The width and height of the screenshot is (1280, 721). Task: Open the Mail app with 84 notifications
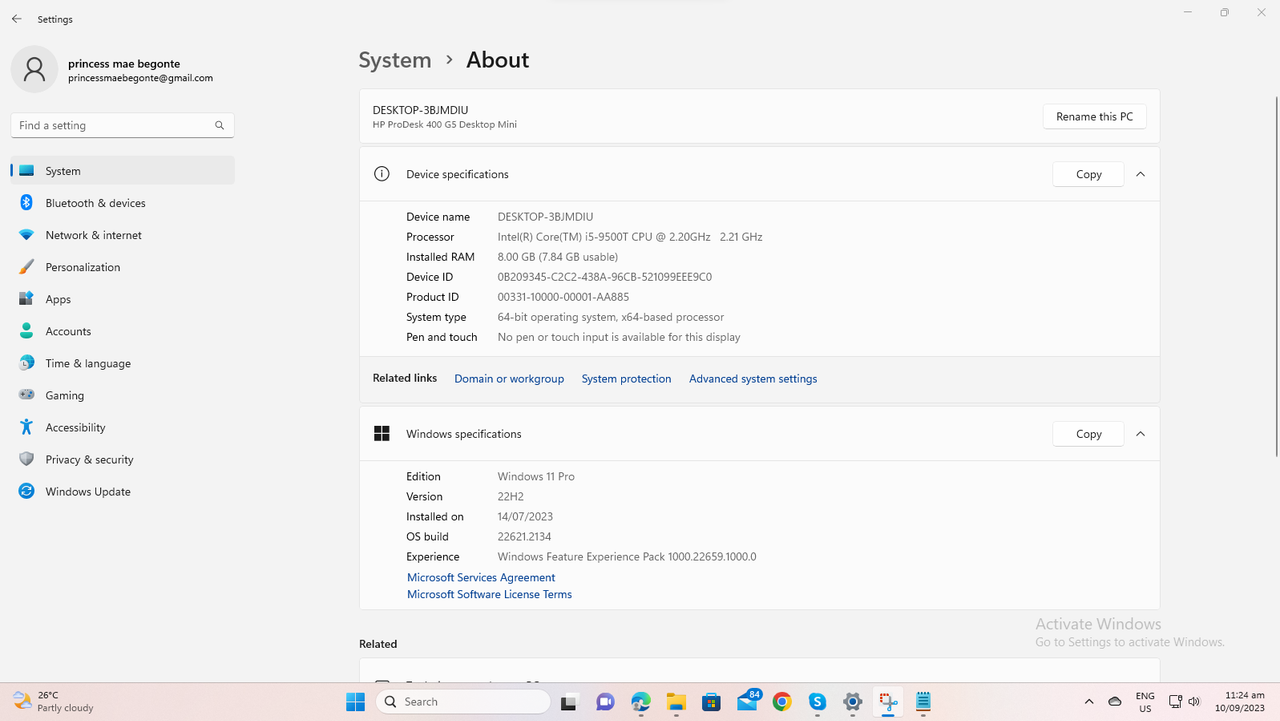click(748, 701)
